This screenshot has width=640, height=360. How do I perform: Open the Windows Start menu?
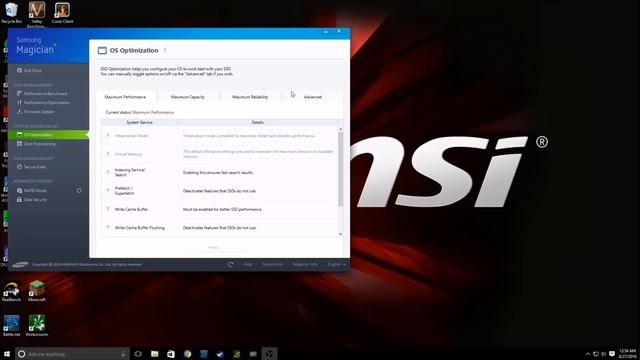tap(7, 354)
